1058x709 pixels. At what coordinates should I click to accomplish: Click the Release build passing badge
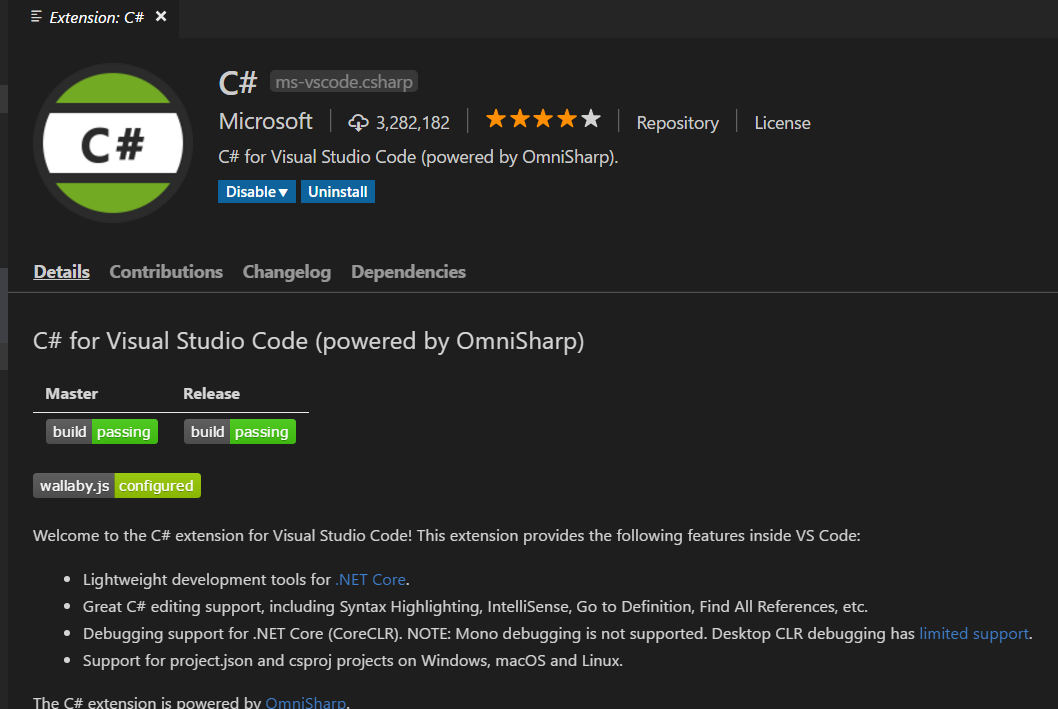(239, 431)
